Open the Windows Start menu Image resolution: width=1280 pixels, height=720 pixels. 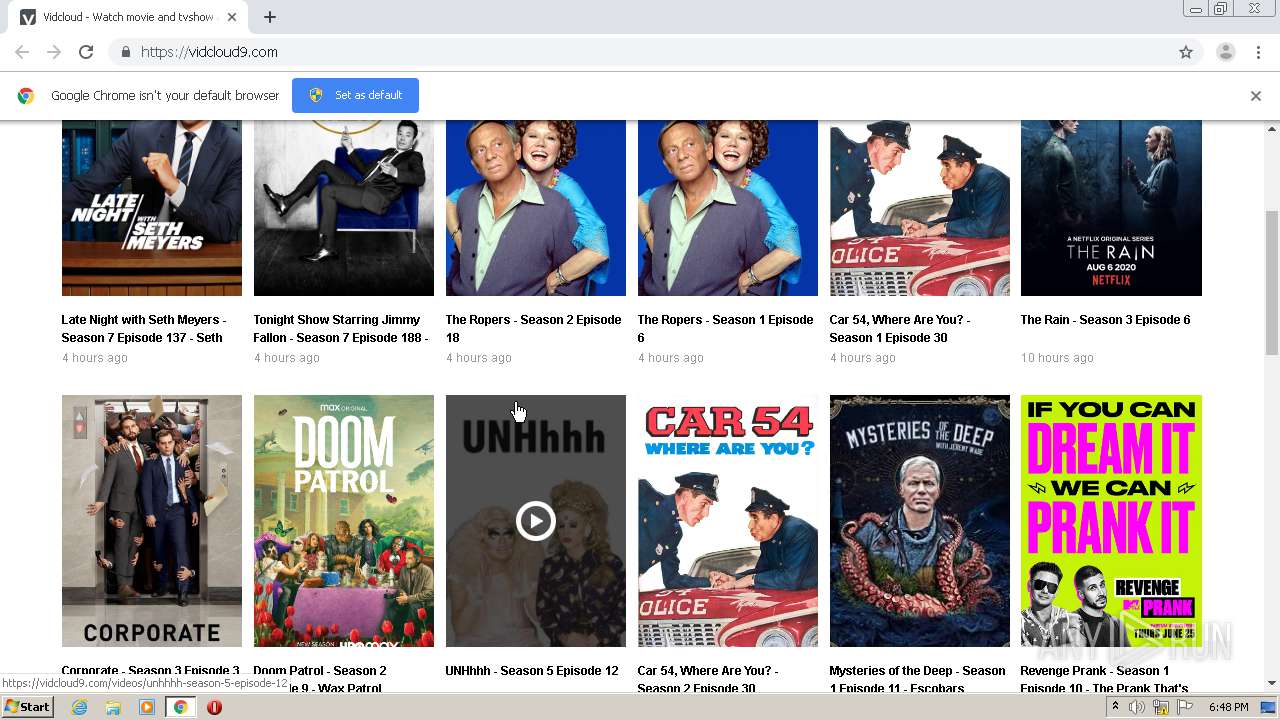(x=27, y=707)
